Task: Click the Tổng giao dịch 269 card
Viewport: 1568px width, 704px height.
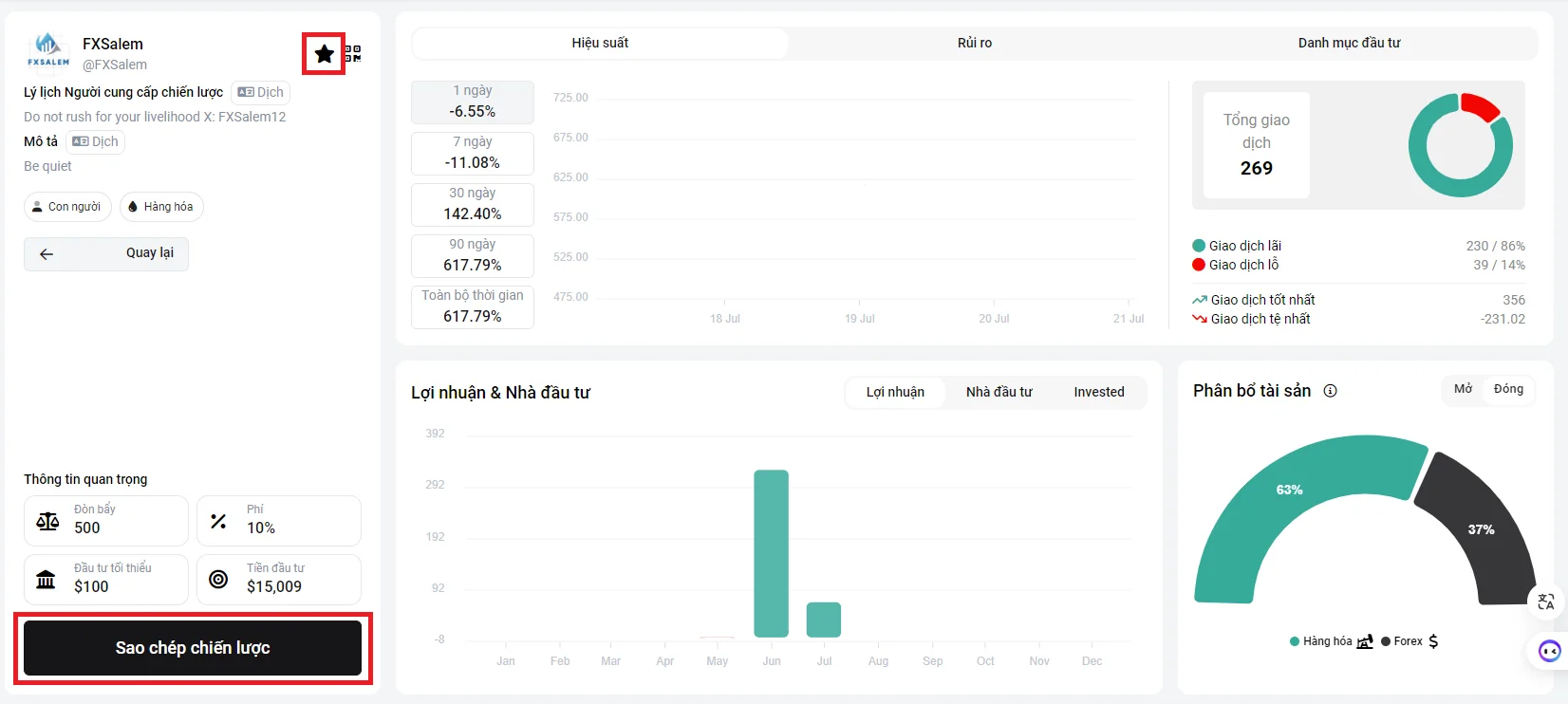Action: [x=1257, y=145]
